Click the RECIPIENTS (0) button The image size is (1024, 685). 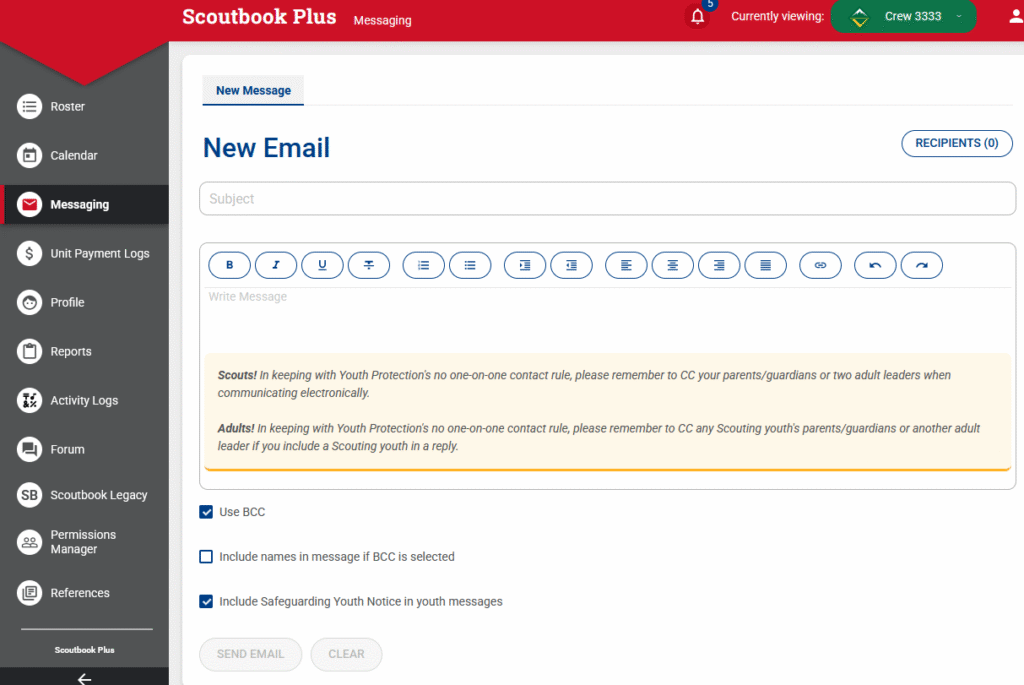click(x=956, y=143)
